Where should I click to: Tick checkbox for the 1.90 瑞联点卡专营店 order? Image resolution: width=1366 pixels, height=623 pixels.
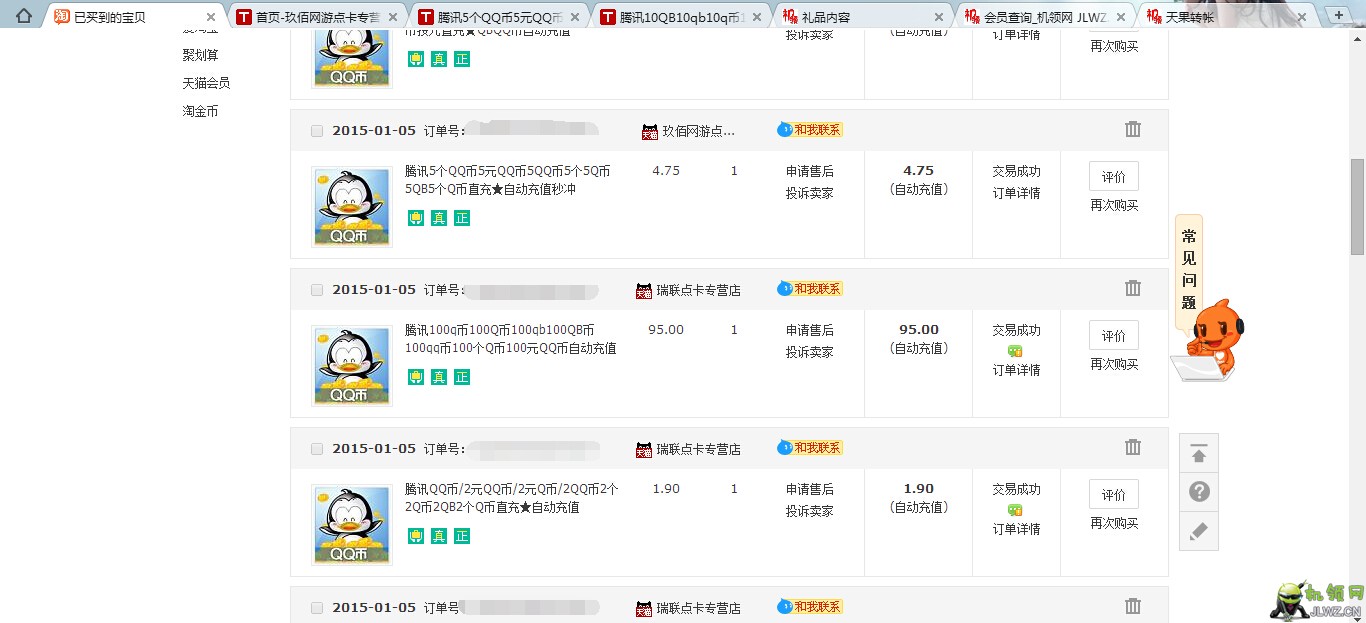coord(317,449)
